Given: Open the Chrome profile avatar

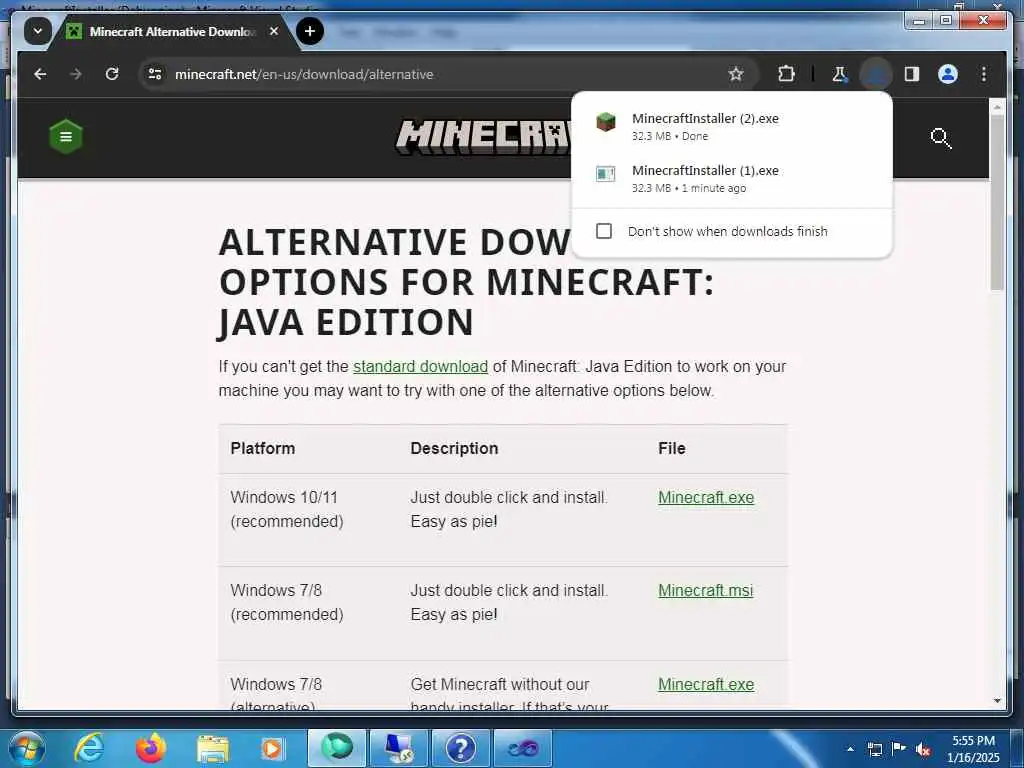Looking at the screenshot, I should pos(948,74).
